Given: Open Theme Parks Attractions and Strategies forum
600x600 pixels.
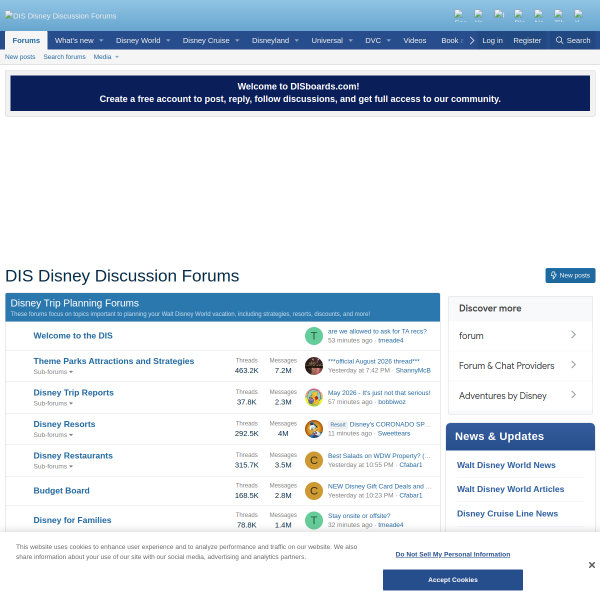Looking at the screenshot, I should [114, 361].
